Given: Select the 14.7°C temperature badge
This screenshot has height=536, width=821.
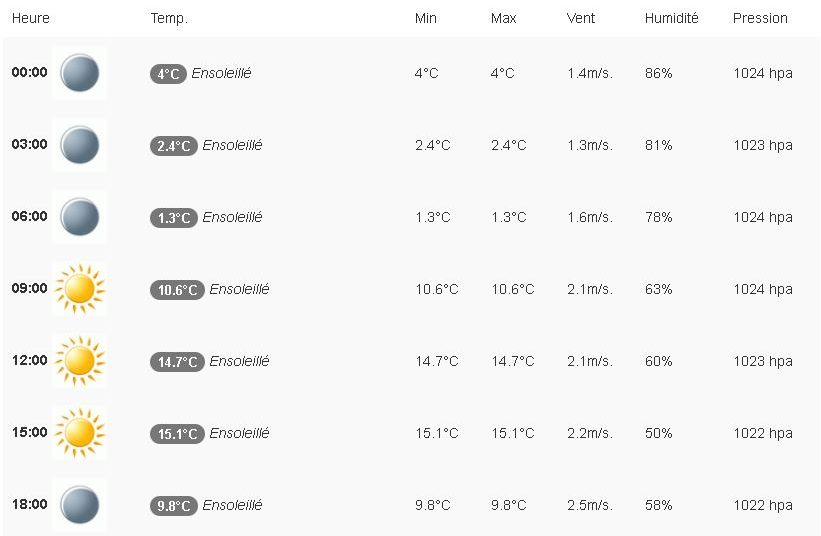Looking at the screenshot, I should pos(177,362).
